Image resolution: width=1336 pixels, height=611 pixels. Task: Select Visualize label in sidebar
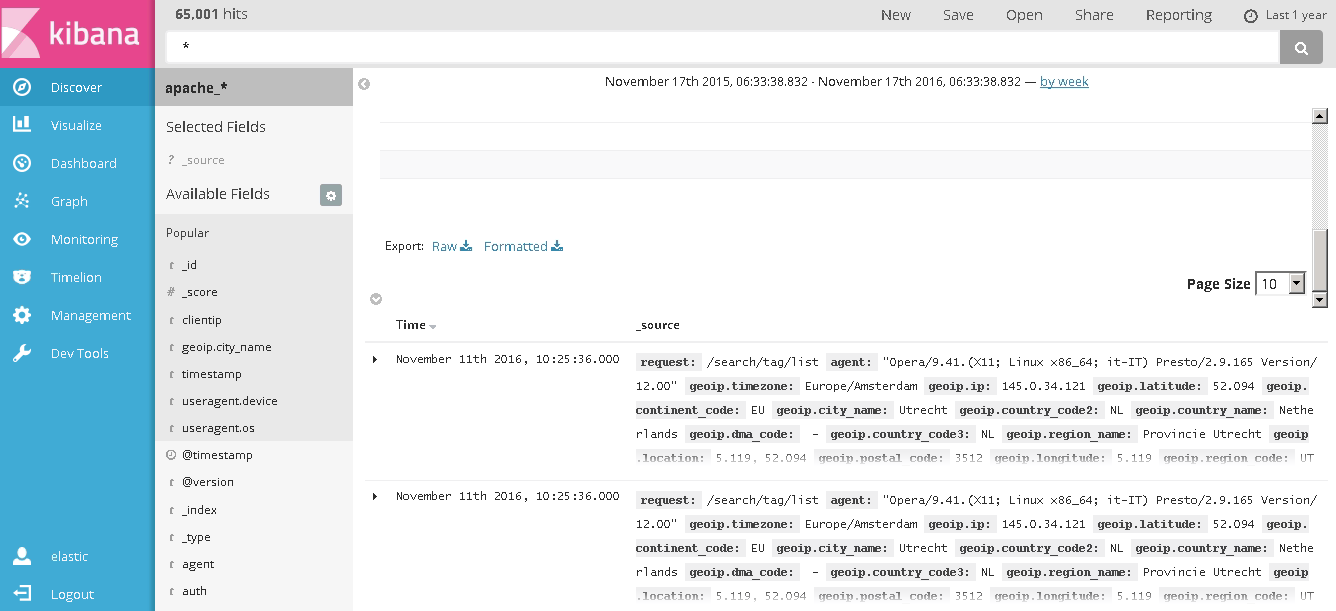76,125
